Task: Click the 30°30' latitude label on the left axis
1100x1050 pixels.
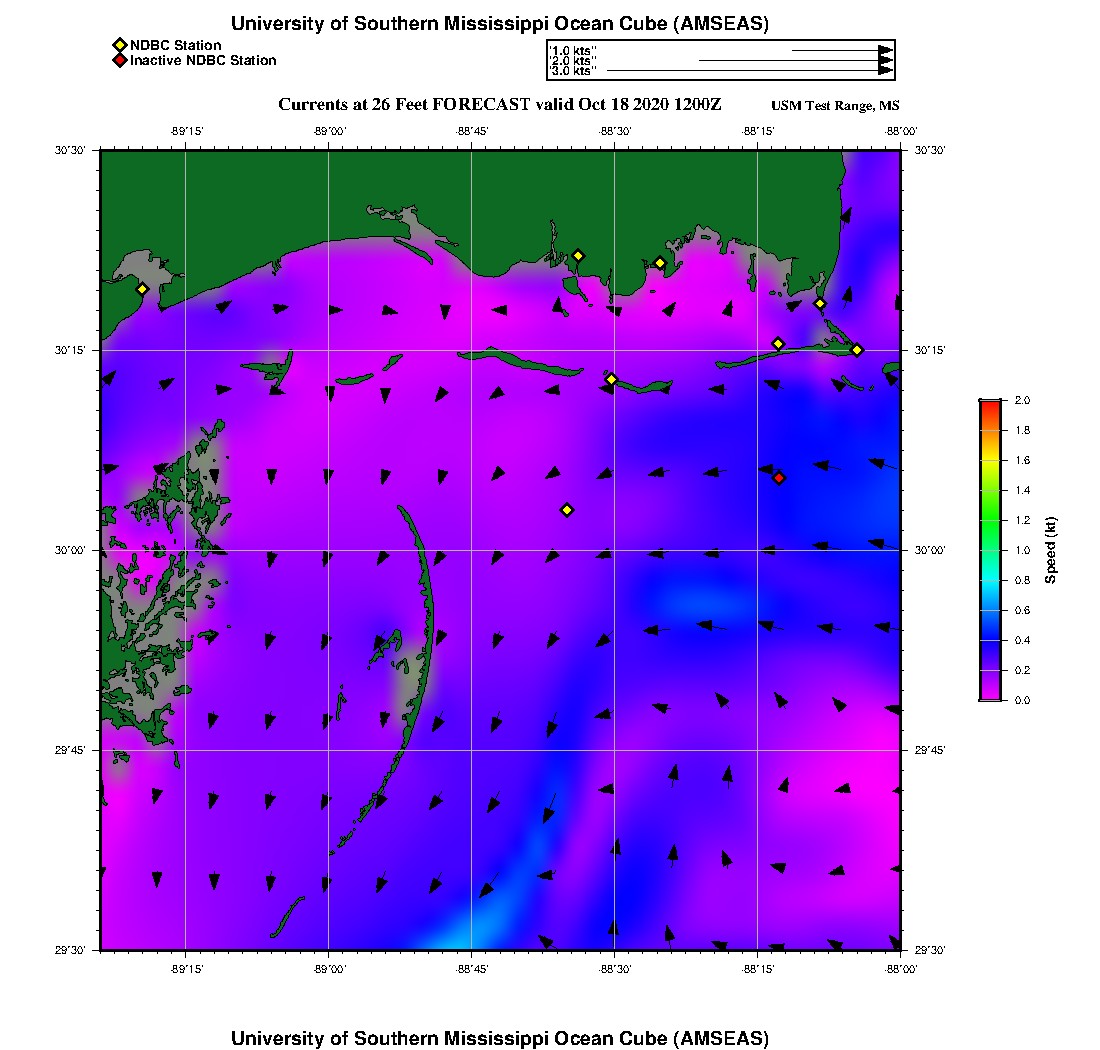Action: [70, 150]
